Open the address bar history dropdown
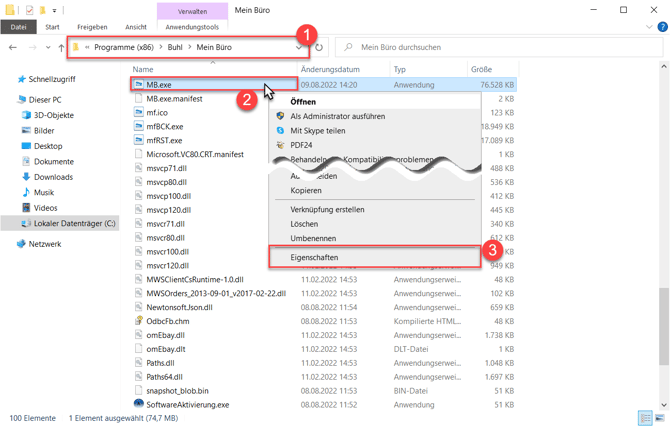The width and height of the screenshot is (670, 426). pos(298,47)
